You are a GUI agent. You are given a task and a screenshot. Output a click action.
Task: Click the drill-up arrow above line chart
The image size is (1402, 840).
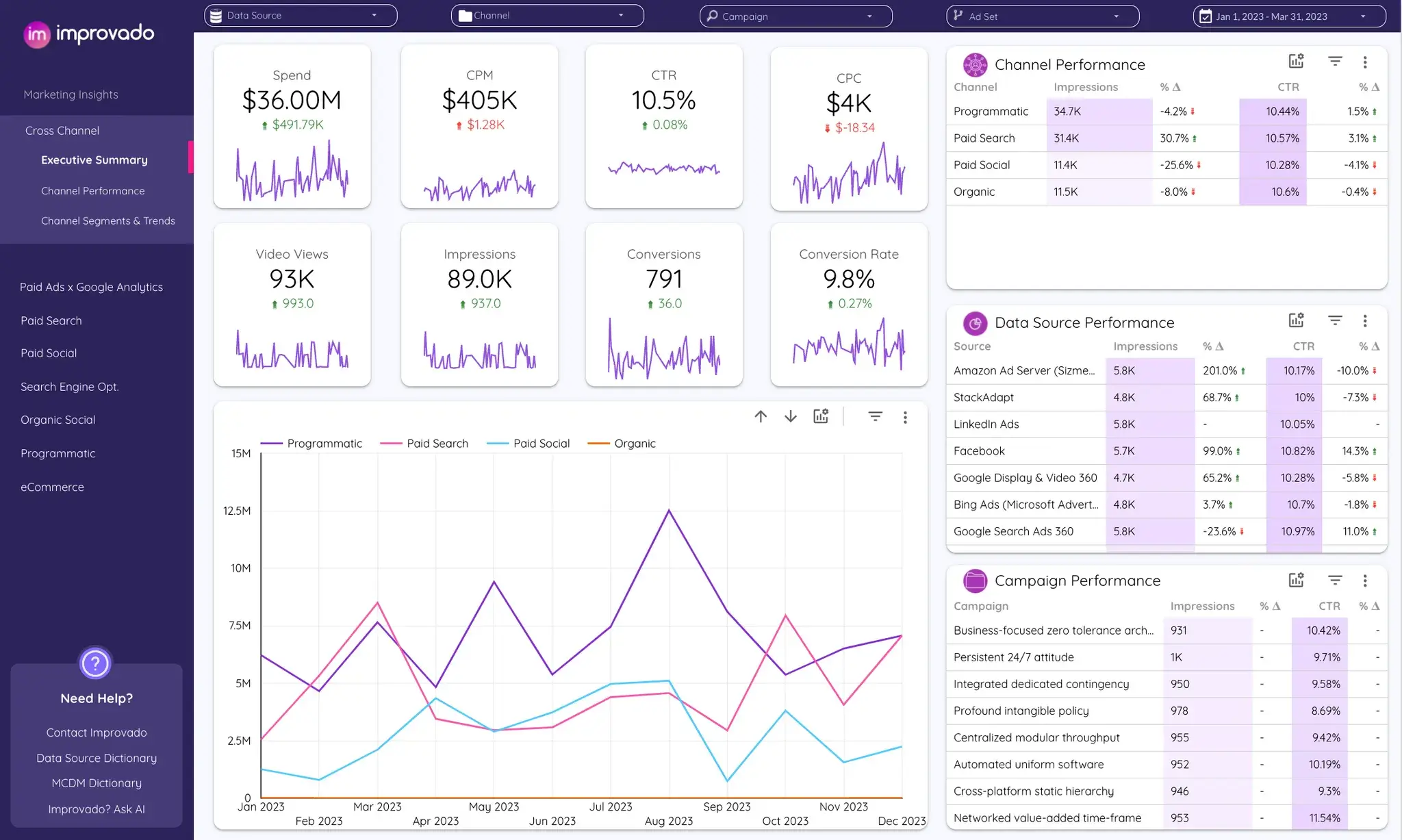coord(761,416)
